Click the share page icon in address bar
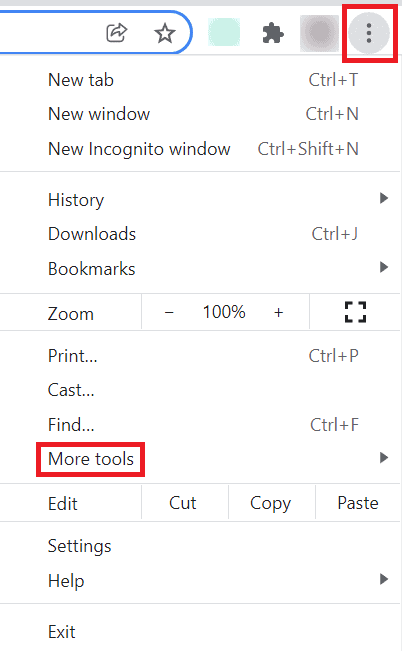This screenshot has width=402, height=651. coord(116,33)
